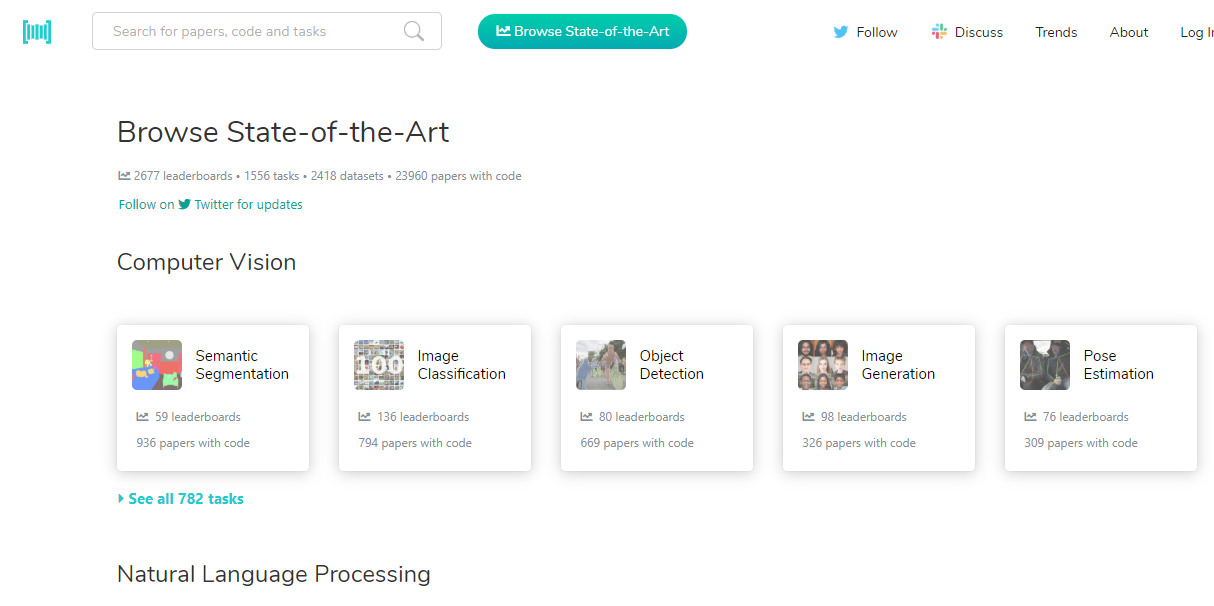Viewport: 1214px width, 606px height.
Task: Open the Trends menu item
Action: coord(1056,32)
